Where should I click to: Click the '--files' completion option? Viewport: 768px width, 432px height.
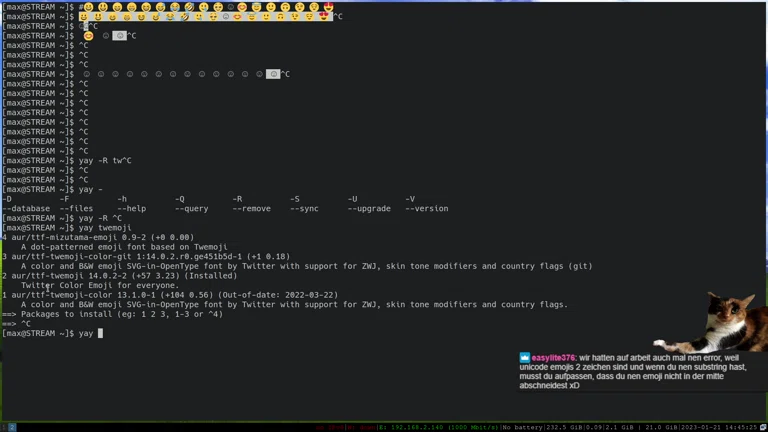coord(76,209)
